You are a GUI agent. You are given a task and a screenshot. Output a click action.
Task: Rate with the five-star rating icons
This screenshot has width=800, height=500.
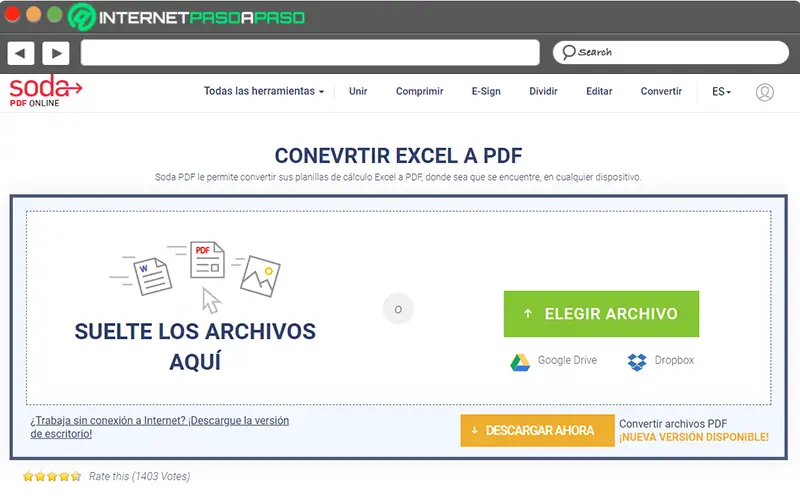[x=52, y=477]
